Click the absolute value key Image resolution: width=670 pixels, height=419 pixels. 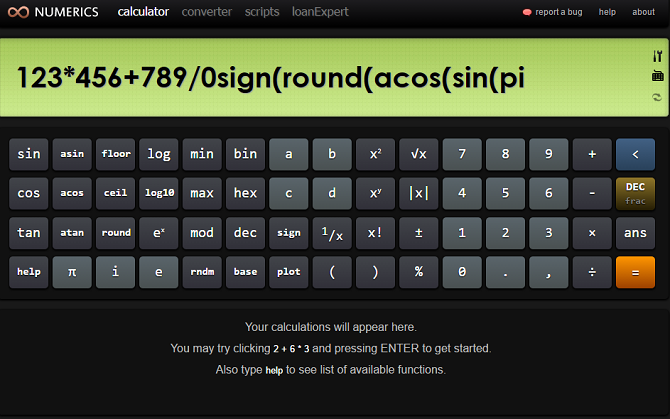pos(418,193)
